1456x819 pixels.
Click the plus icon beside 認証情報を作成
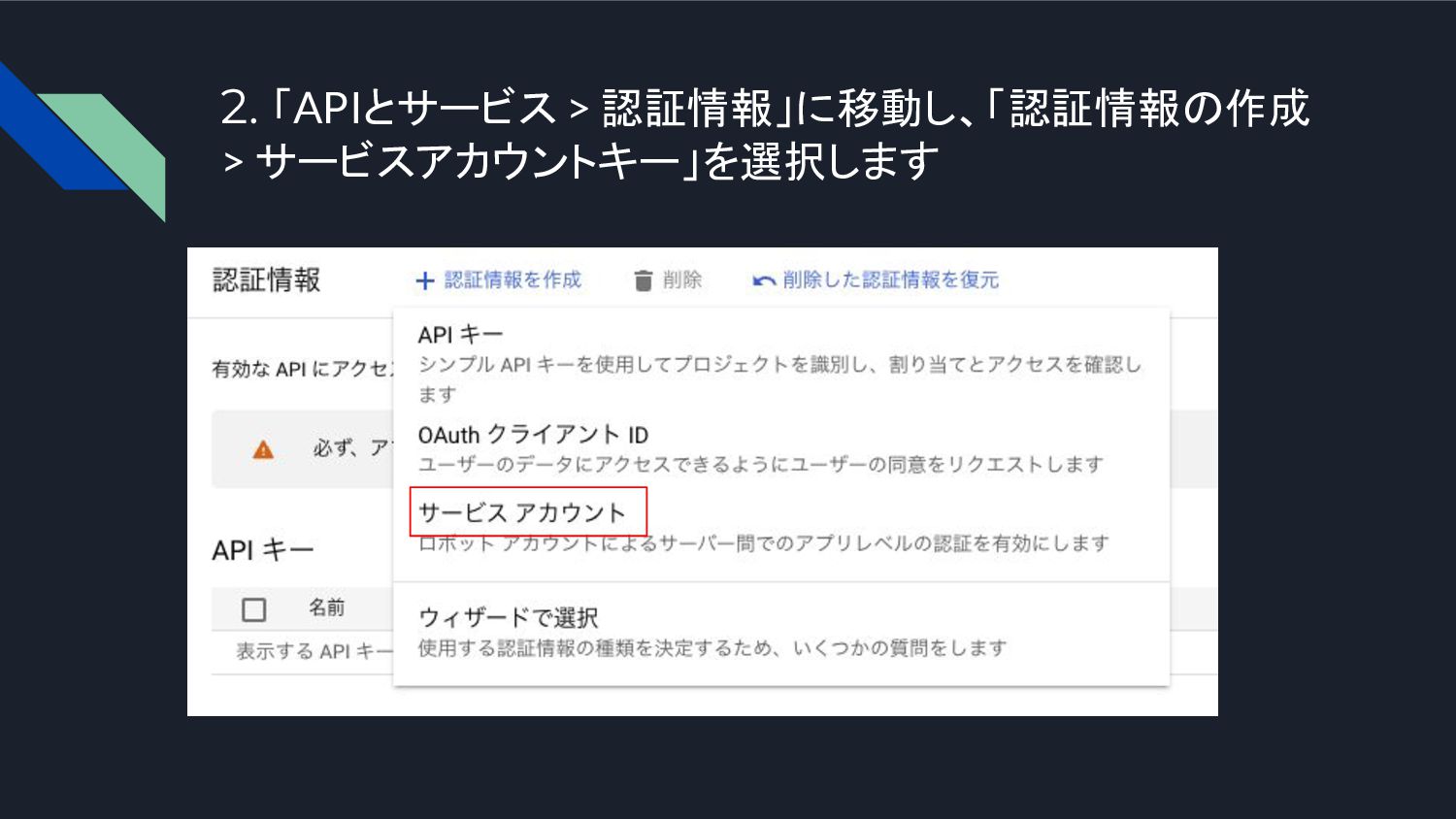(424, 280)
